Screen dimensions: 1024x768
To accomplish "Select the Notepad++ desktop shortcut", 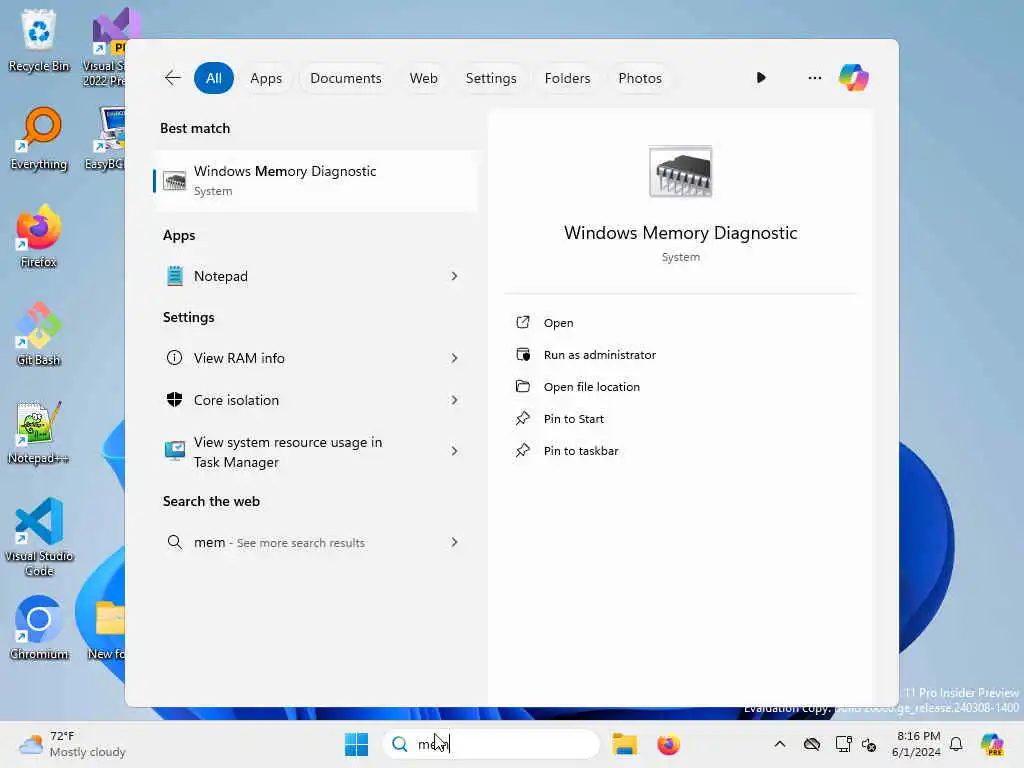I will tap(39, 432).
